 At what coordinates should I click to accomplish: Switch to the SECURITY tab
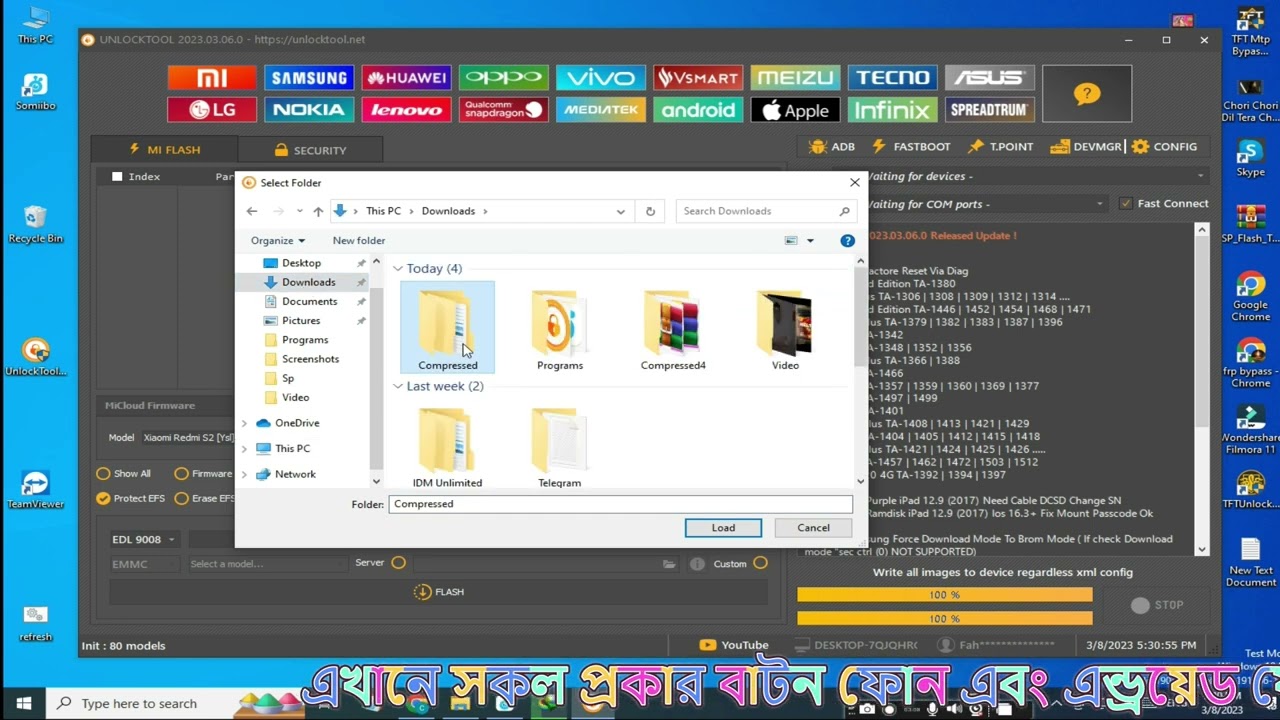(x=310, y=150)
